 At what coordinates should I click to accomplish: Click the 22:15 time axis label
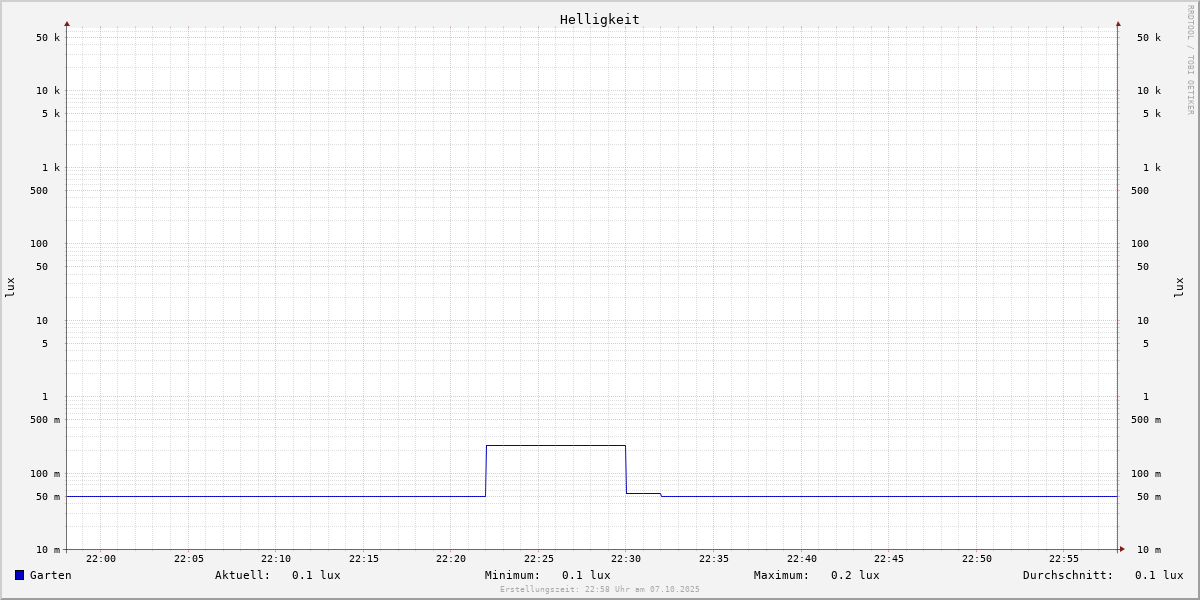point(364,559)
